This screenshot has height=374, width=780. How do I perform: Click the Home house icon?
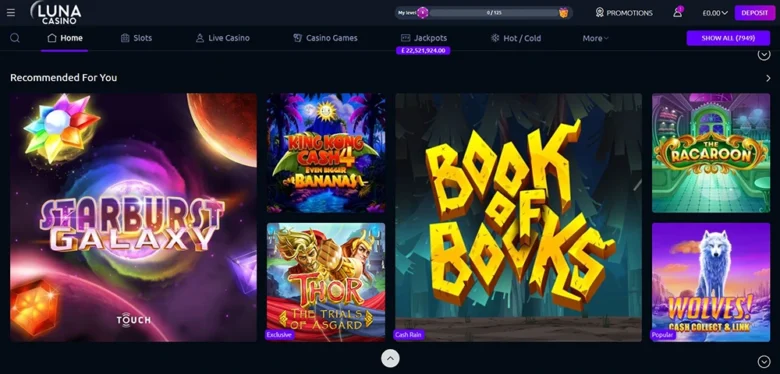click(52, 38)
